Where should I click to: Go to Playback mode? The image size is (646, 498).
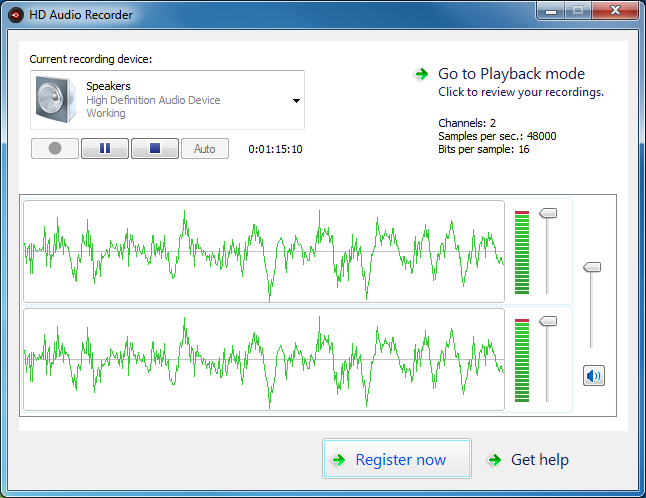point(511,74)
